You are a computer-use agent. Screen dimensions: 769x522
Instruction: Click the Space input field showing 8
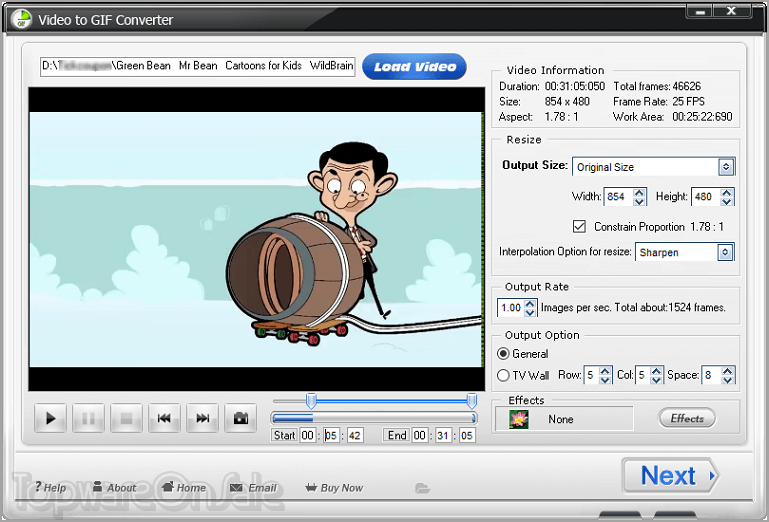pos(712,375)
